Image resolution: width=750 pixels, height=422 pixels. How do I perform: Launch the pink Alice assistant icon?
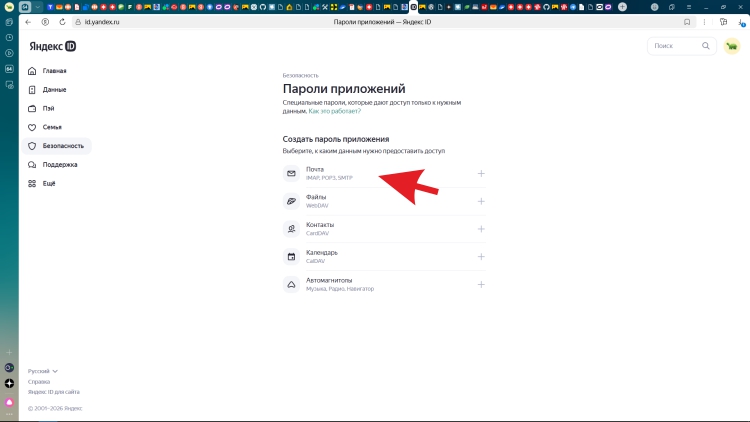click(9, 402)
